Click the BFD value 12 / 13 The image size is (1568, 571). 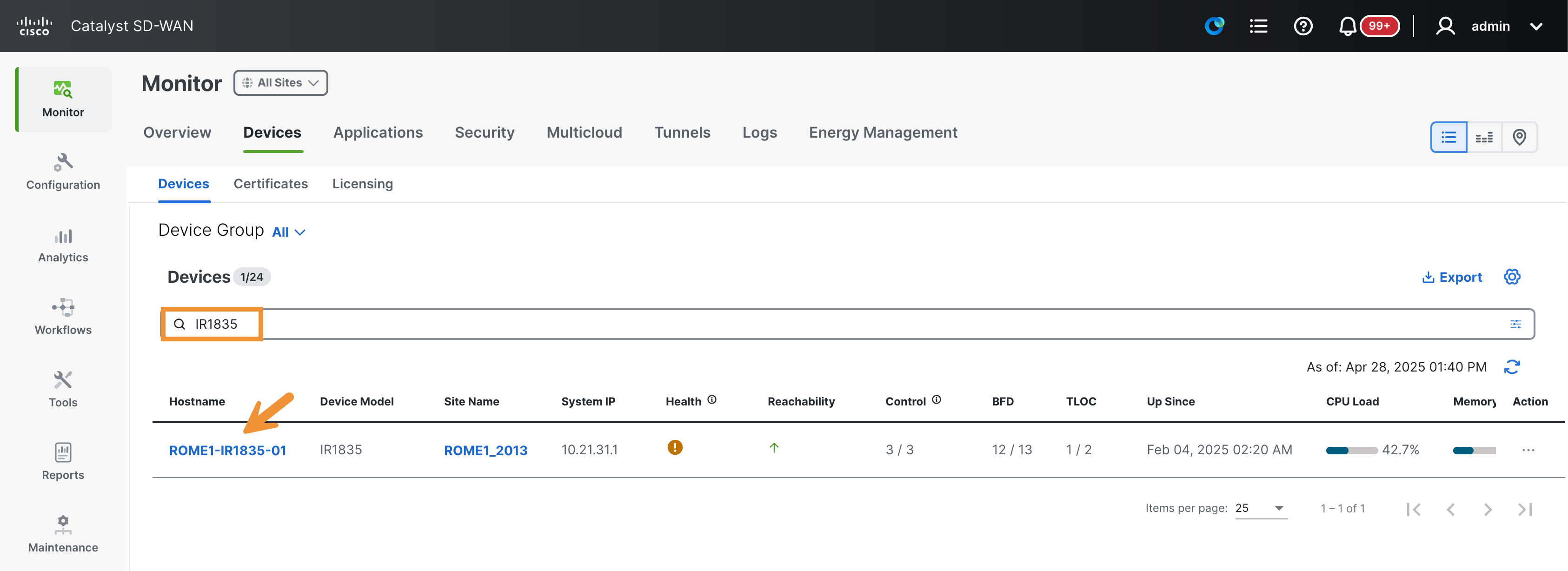tap(1012, 450)
